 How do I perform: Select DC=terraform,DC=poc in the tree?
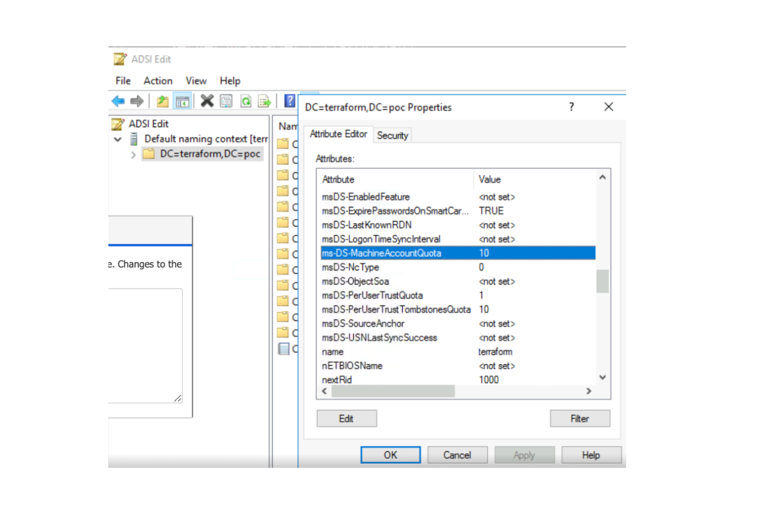click(210, 154)
